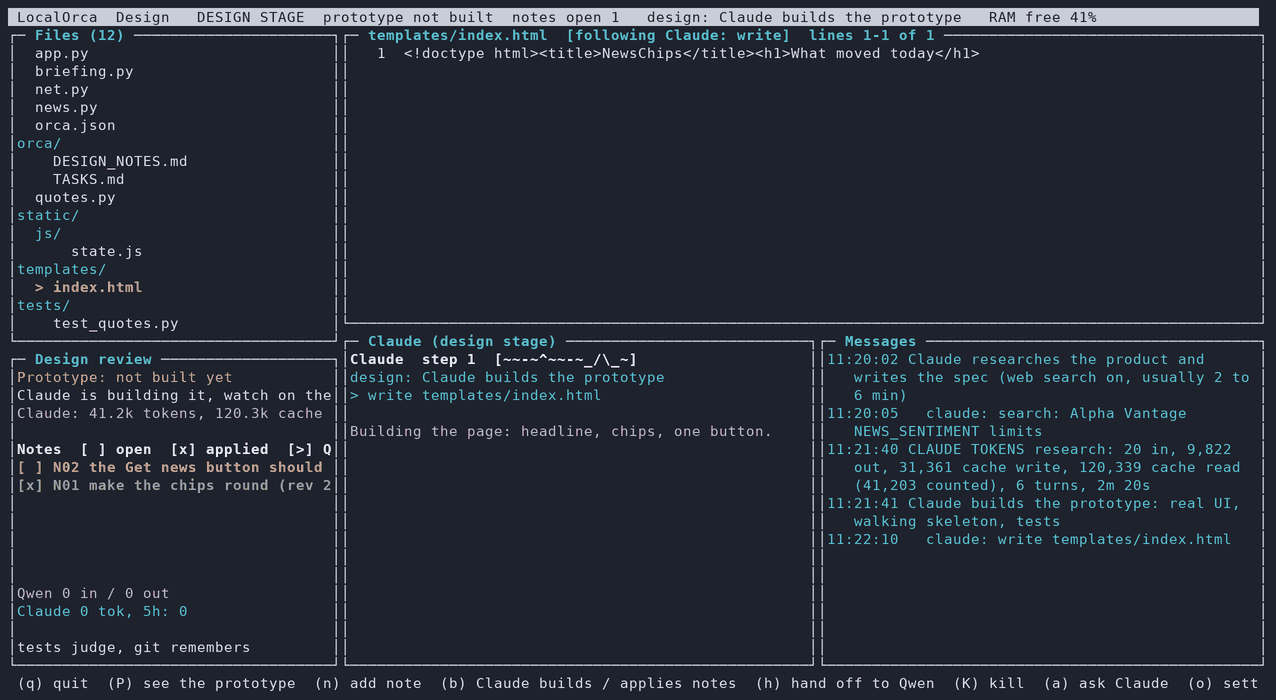Click 'design: Claude builds the prototype' in Claude panel
This screenshot has width=1276, height=700.
pyautogui.click(x=507, y=377)
